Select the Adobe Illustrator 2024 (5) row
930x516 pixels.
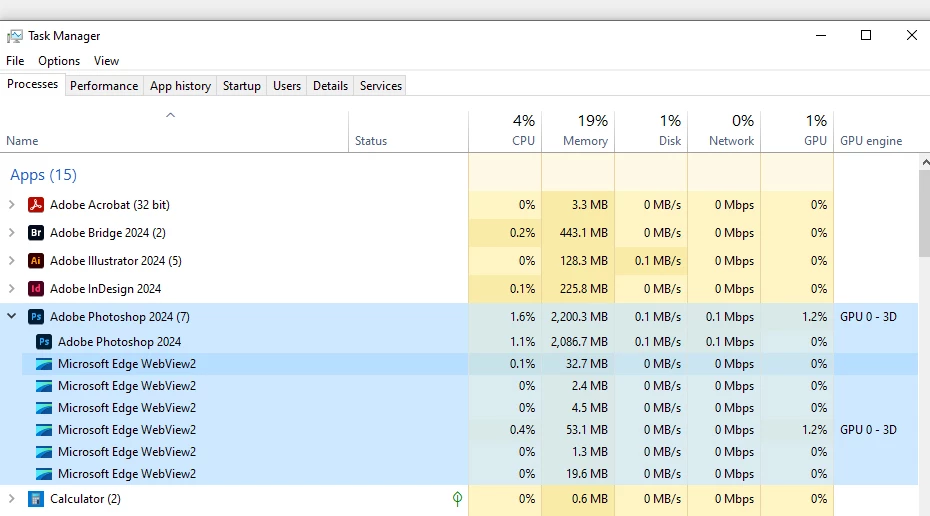click(459, 260)
